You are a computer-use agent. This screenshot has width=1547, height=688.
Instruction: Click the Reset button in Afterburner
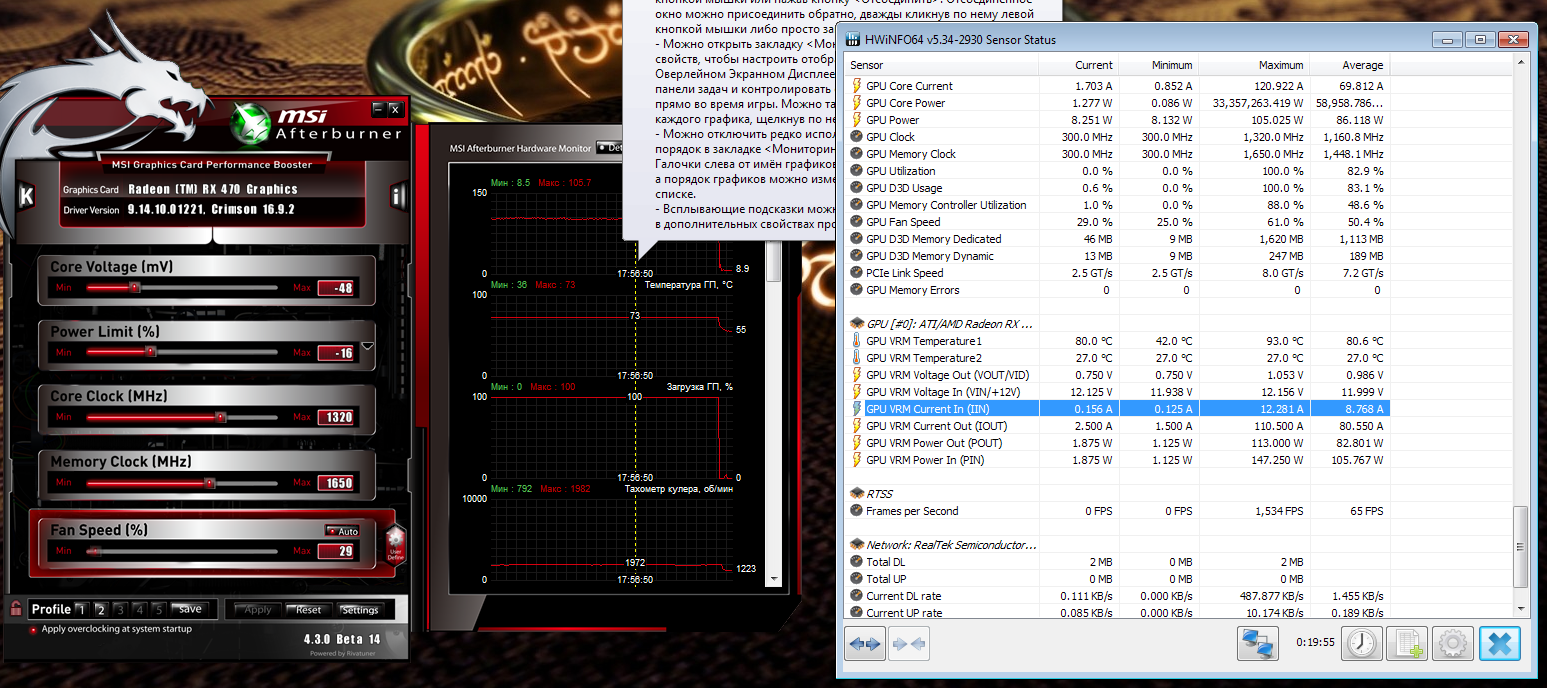point(309,610)
